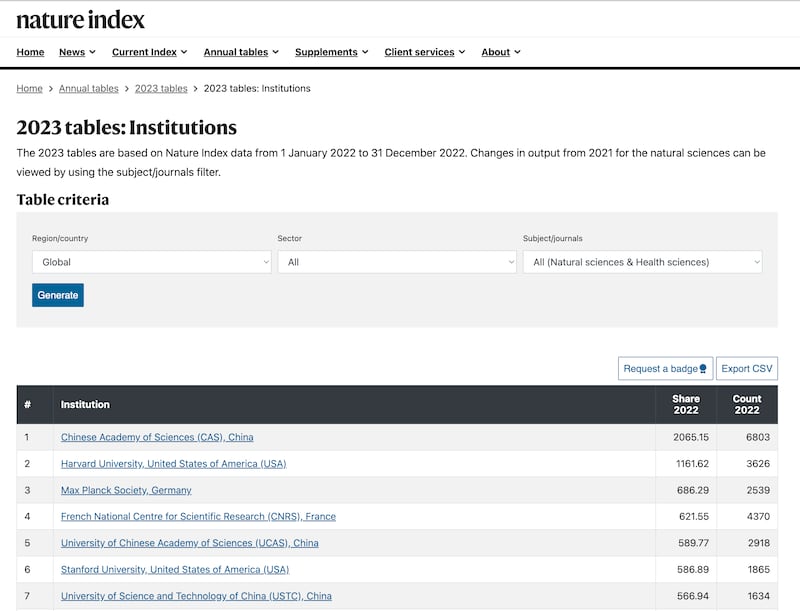The width and height of the screenshot is (800, 611).
Task: Open 2023 tables breadcrumb link
Action: point(161,88)
